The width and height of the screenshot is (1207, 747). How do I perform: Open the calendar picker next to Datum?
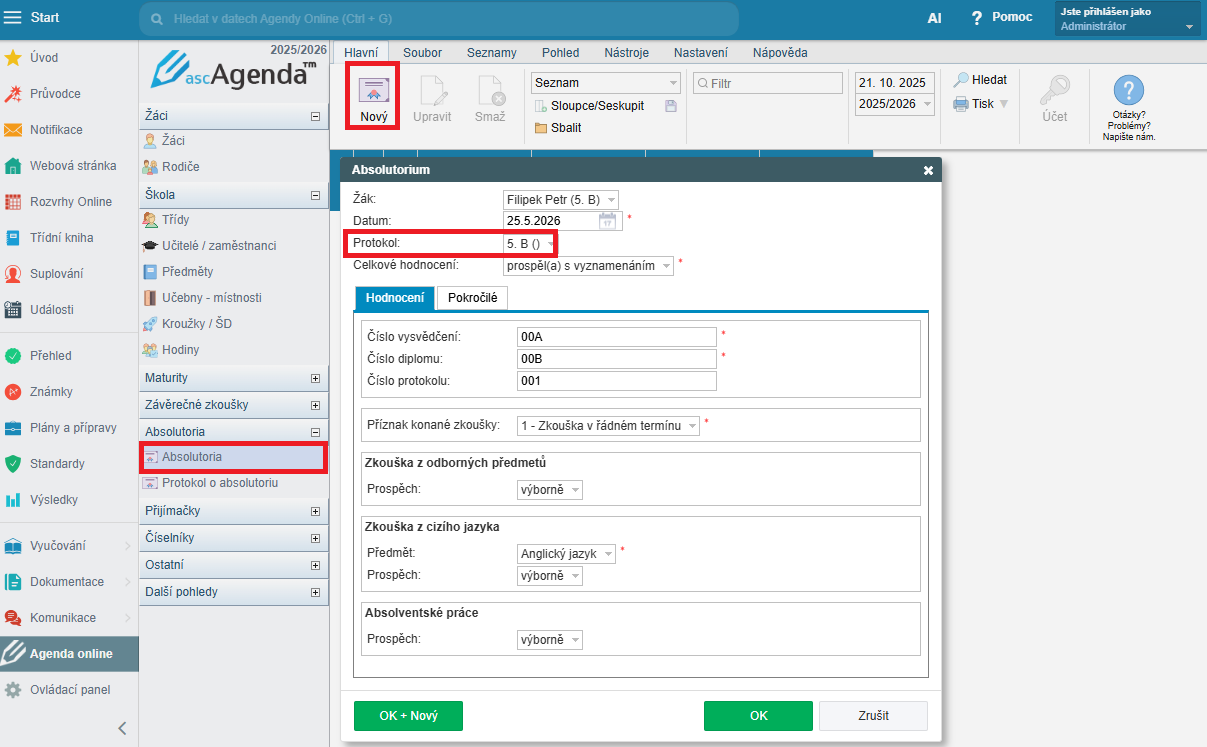point(607,221)
